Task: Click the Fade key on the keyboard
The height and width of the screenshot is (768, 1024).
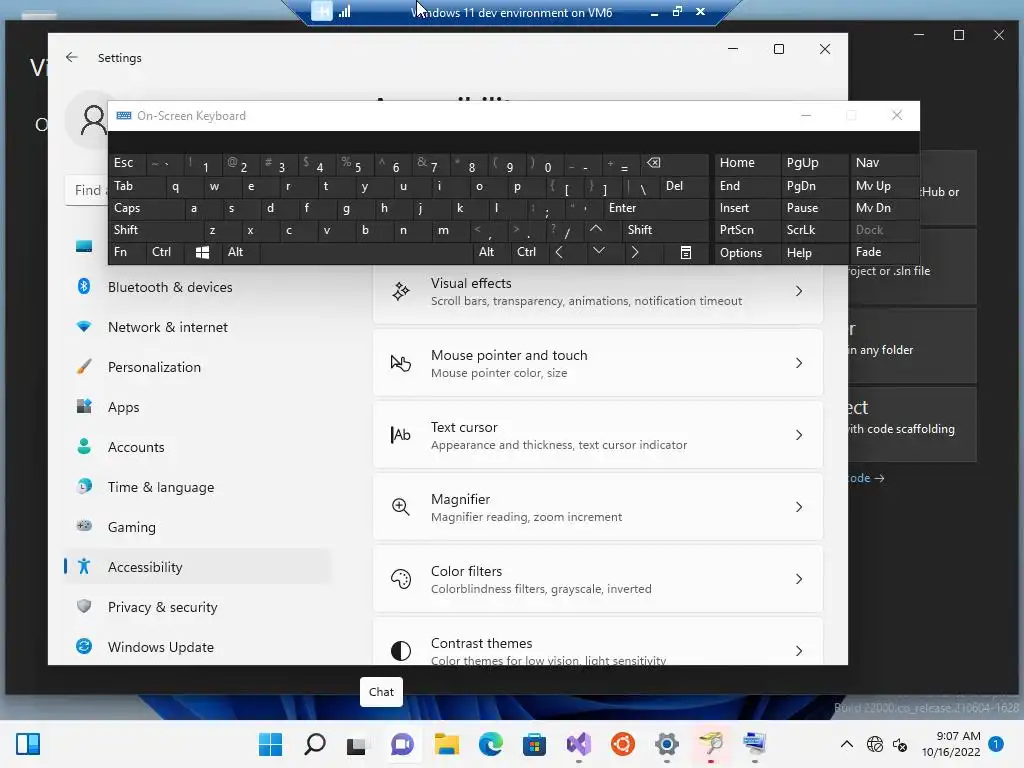Action: (883, 252)
